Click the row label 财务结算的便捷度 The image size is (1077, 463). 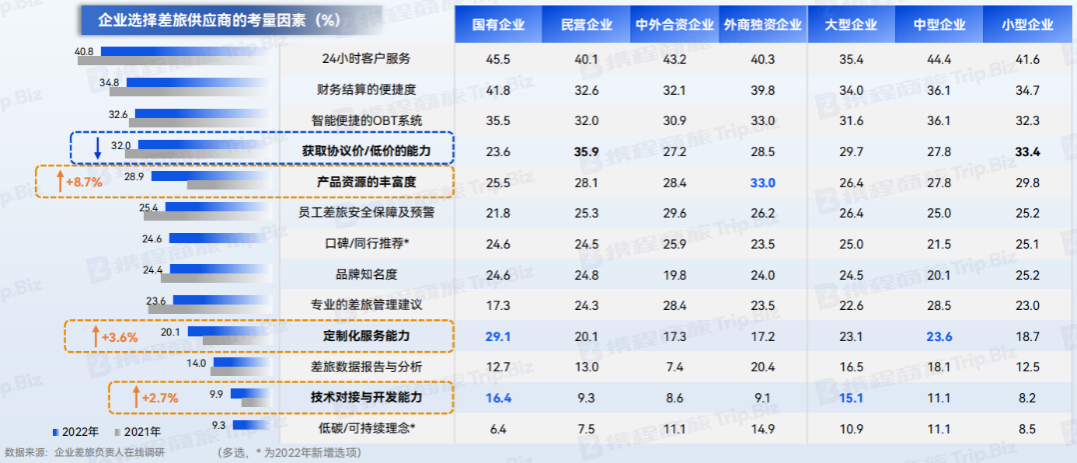366,89
